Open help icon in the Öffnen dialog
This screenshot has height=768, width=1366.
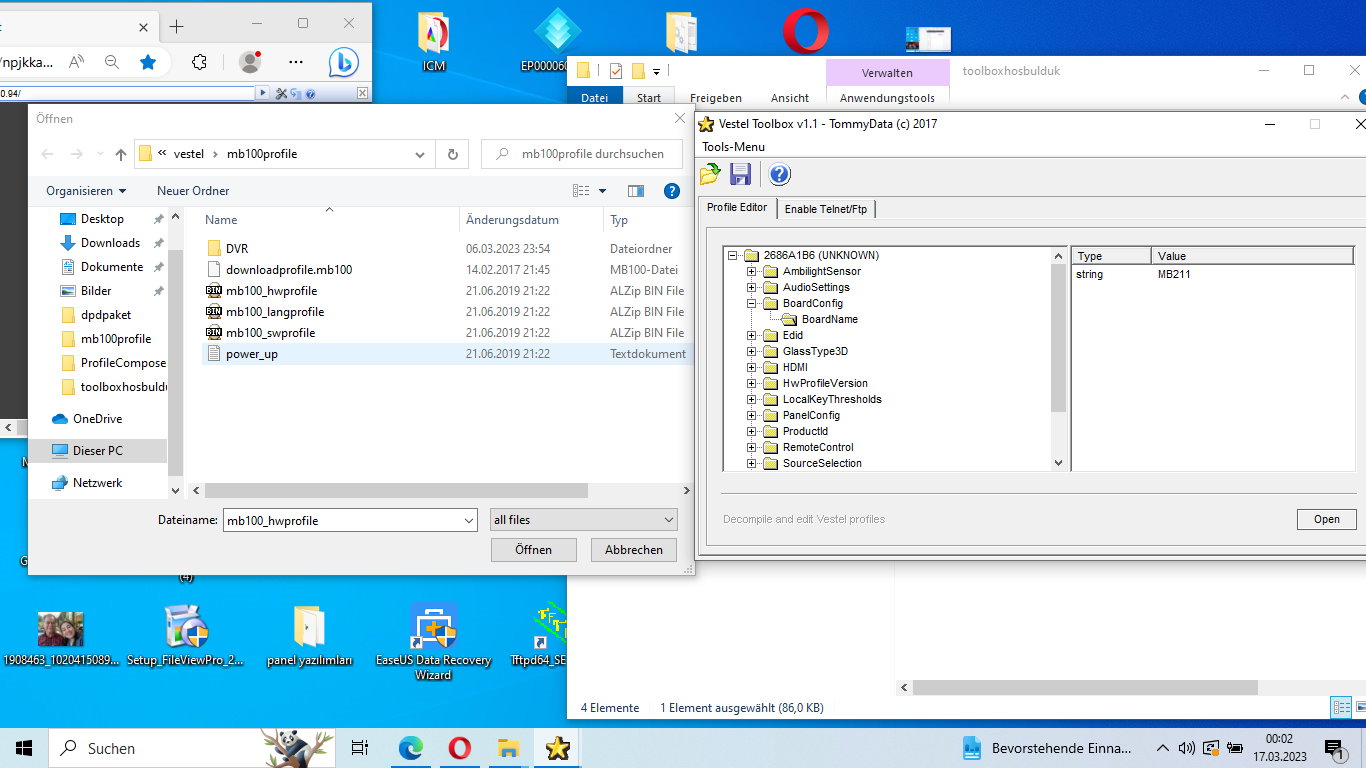[x=672, y=191]
